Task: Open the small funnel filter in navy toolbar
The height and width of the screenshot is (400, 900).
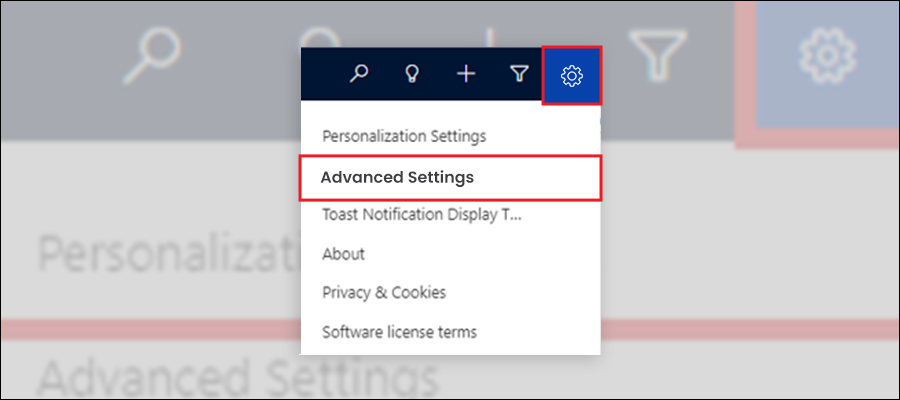Action: pyautogui.click(x=519, y=74)
